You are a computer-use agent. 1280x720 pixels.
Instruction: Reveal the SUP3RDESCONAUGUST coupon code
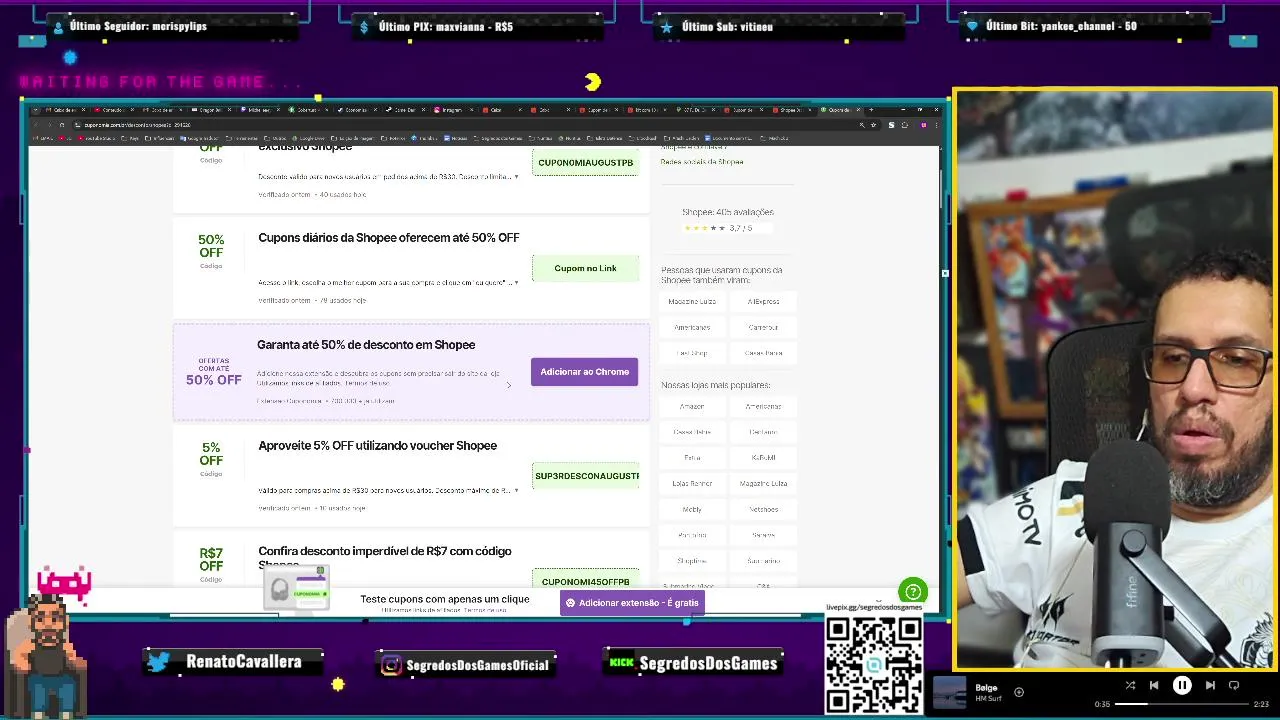(x=586, y=476)
